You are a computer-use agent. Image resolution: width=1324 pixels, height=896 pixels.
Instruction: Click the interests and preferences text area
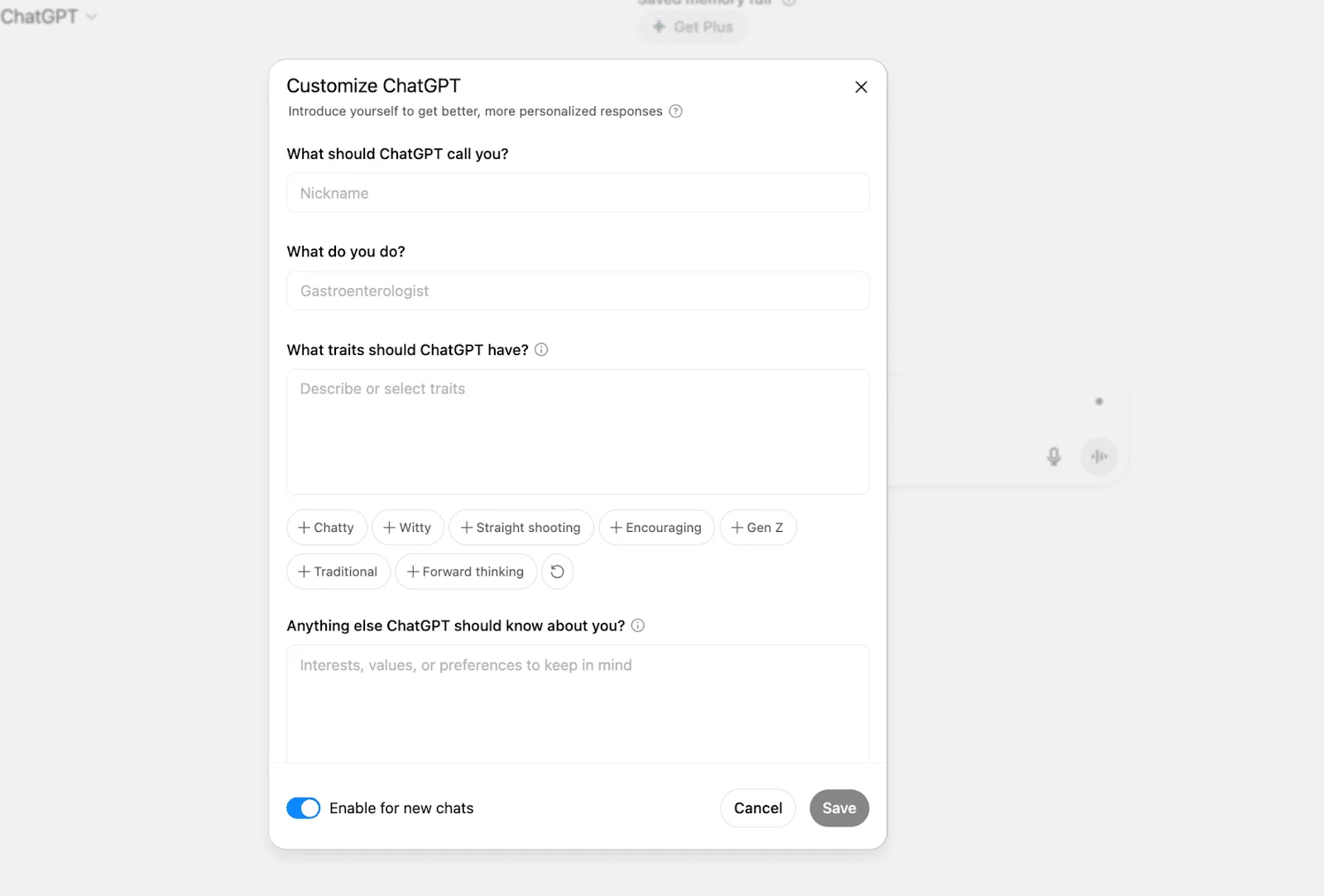click(578, 704)
